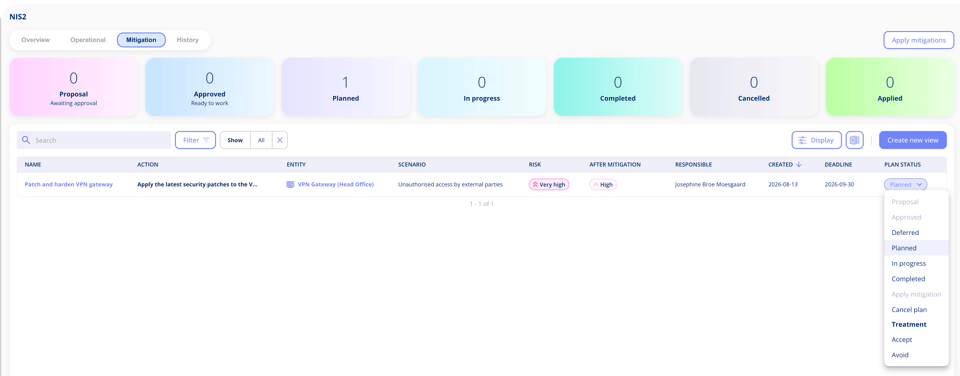Click the 2026-08-13 created cell

point(782,184)
